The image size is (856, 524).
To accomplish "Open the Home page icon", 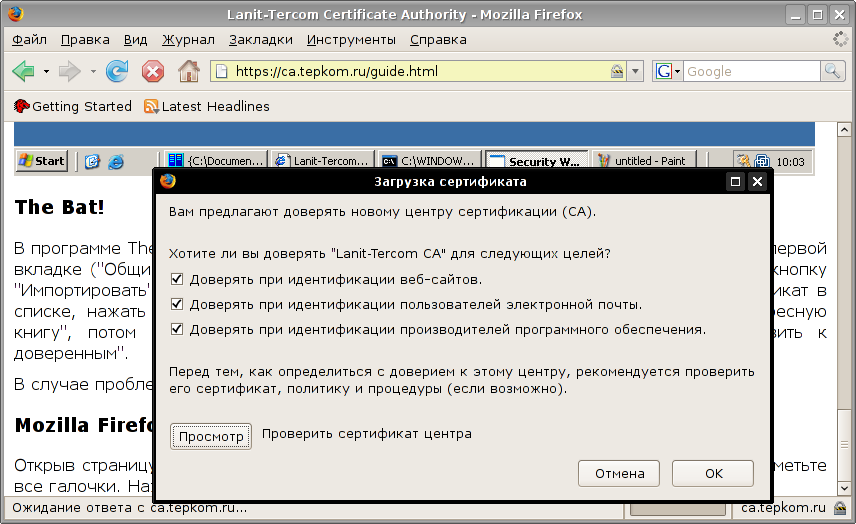I will tap(189, 72).
